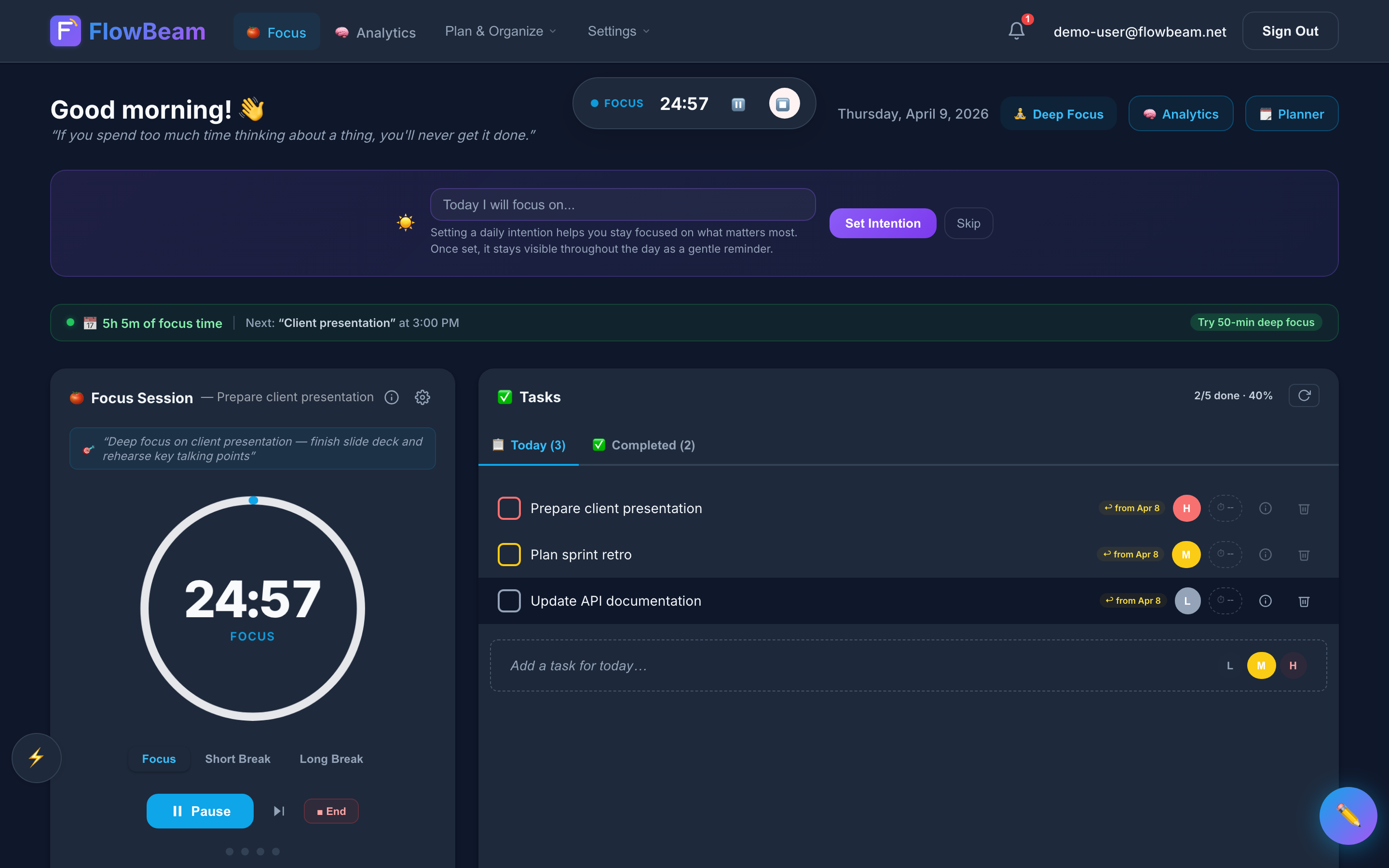Switch timer mode to Long Break
1389x868 pixels.
[x=331, y=759]
